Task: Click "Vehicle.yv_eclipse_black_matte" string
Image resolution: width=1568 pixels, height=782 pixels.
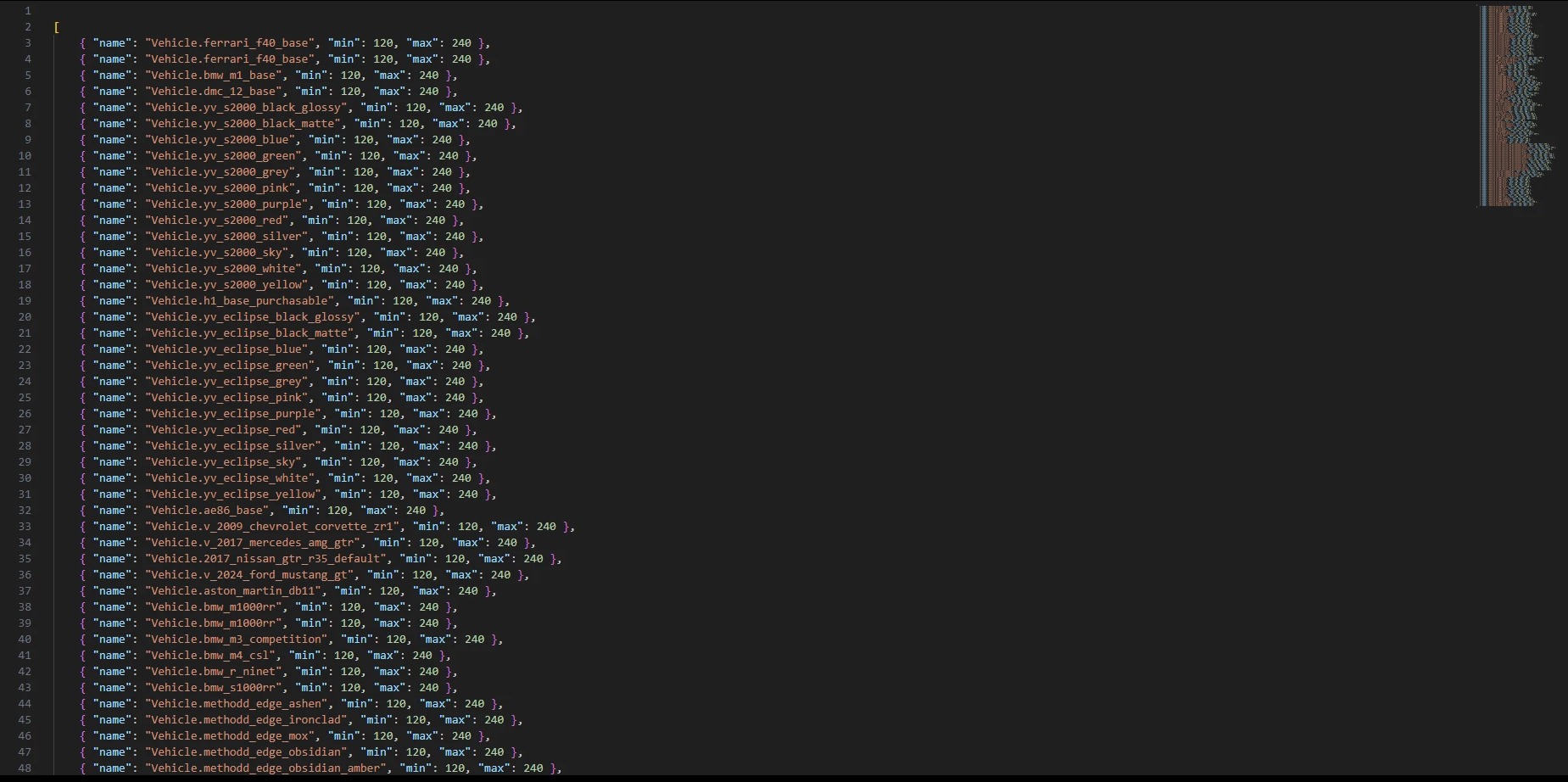Action: pos(250,333)
